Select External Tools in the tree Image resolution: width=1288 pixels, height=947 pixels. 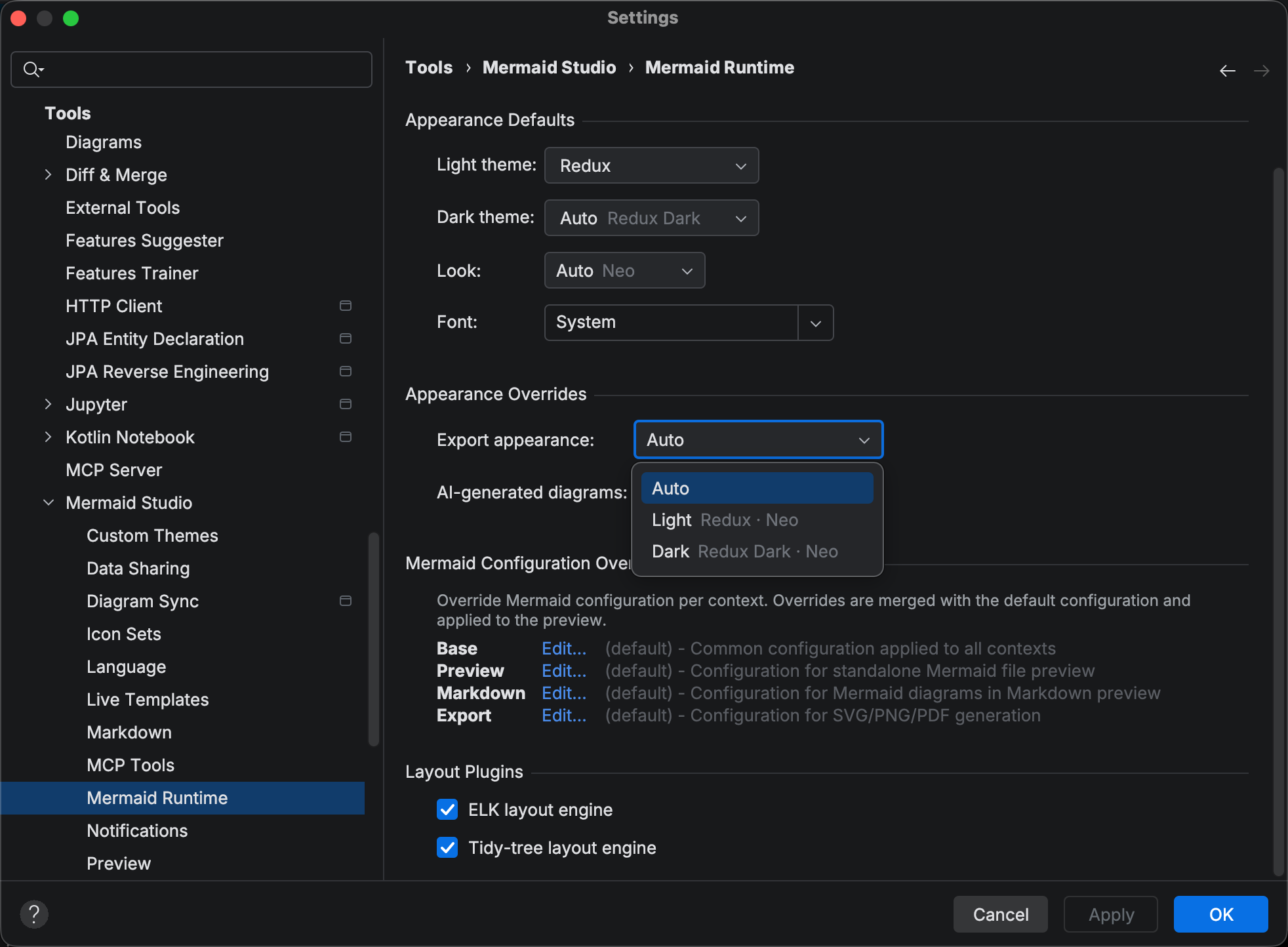pyautogui.click(x=123, y=207)
